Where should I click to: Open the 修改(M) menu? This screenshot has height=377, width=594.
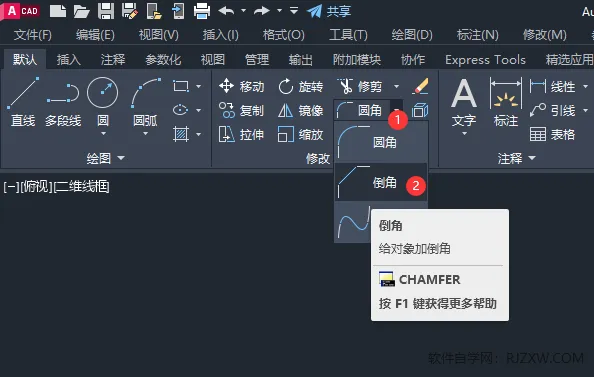(x=545, y=35)
